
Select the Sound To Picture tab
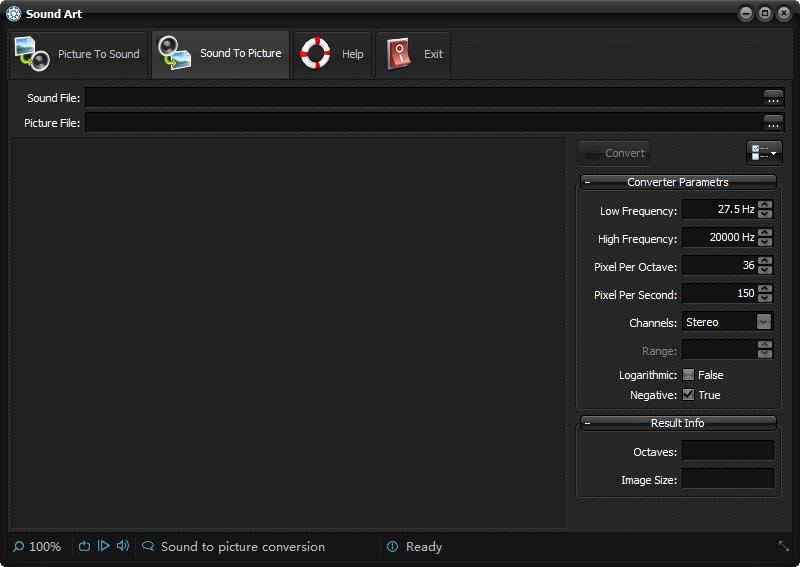pyautogui.click(x=221, y=54)
